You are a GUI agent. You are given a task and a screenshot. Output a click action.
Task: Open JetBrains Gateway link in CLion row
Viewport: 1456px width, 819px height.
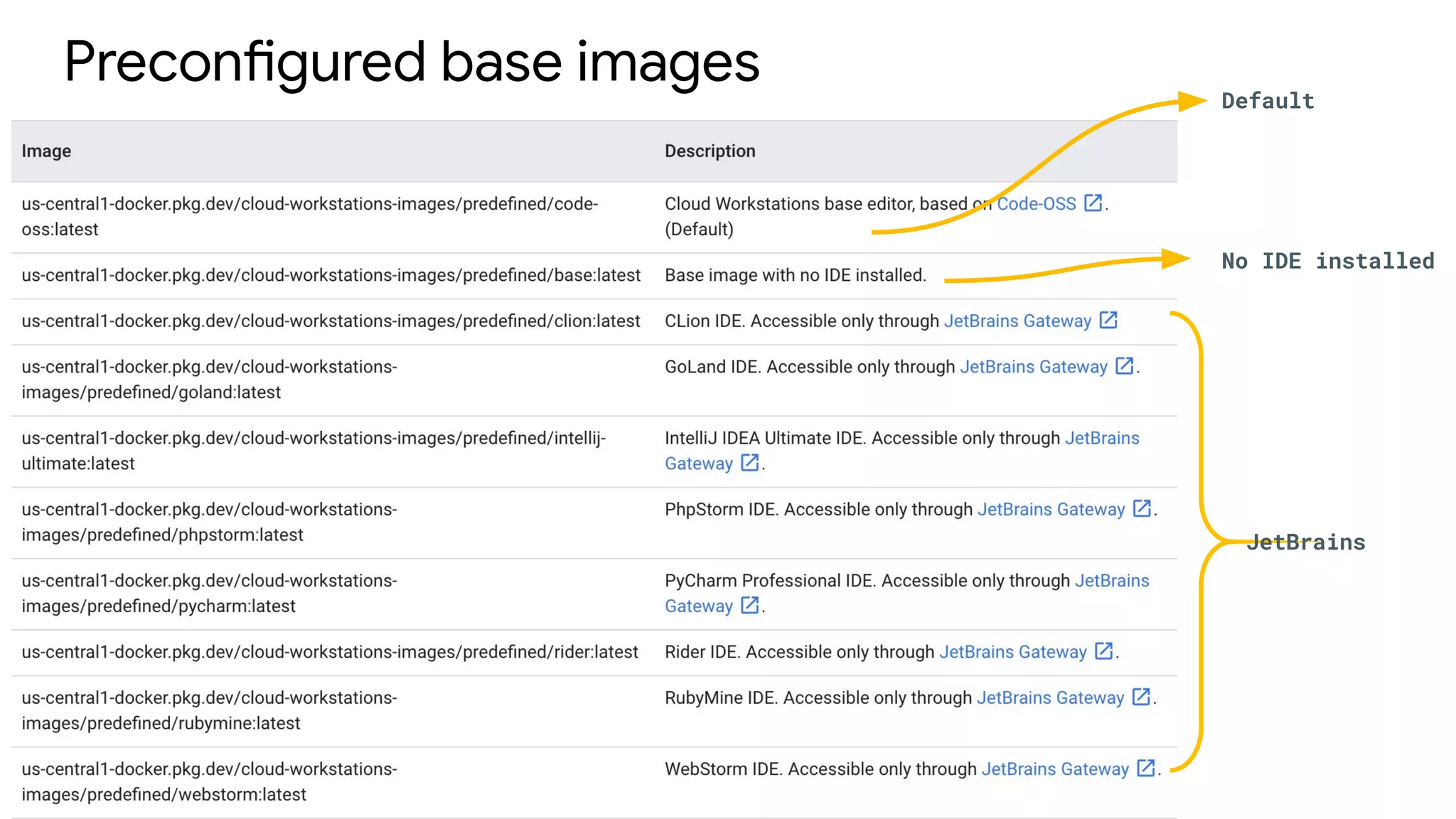point(1017,321)
